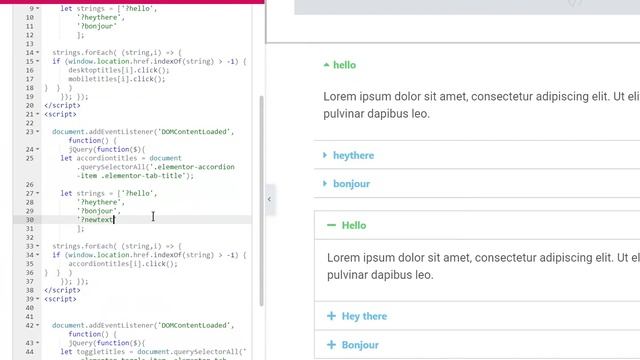Fold code block at line 23

pos(38,132)
